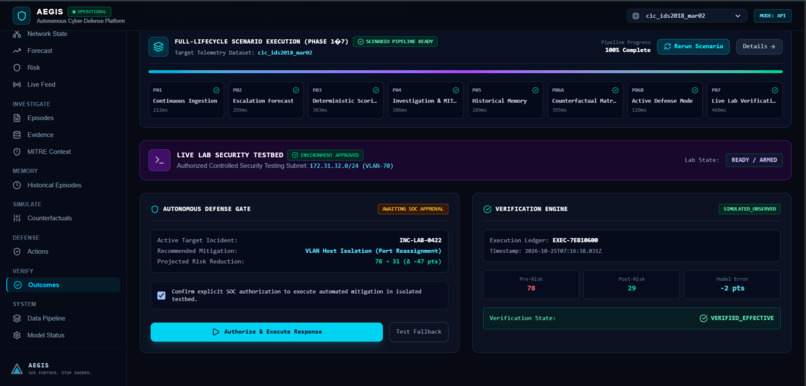Click the SIMULATED_OBSERVED badge
Image resolution: width=806 pixels, height=386 pixels.
click(749, 209)
